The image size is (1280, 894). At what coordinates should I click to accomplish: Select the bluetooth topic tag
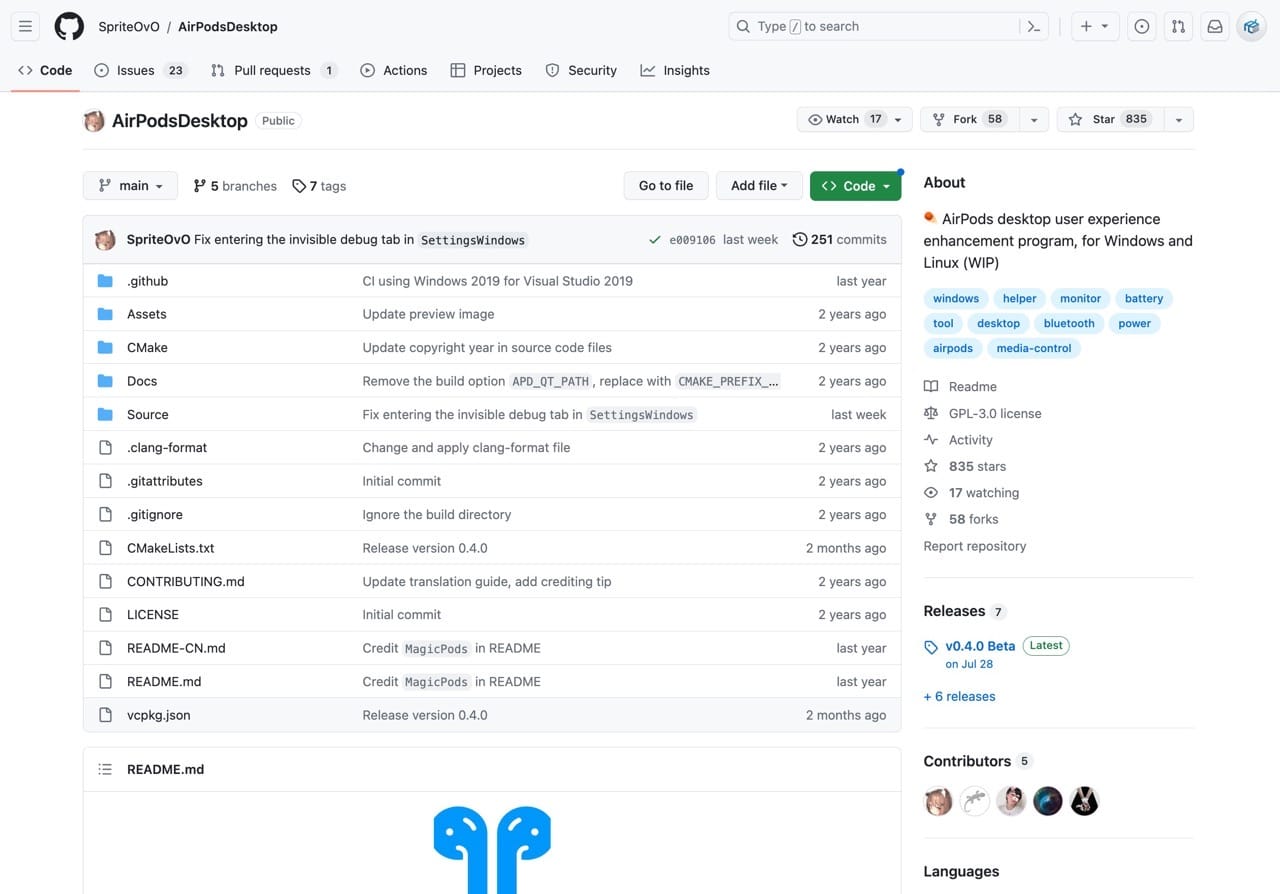click(1069, 324)
